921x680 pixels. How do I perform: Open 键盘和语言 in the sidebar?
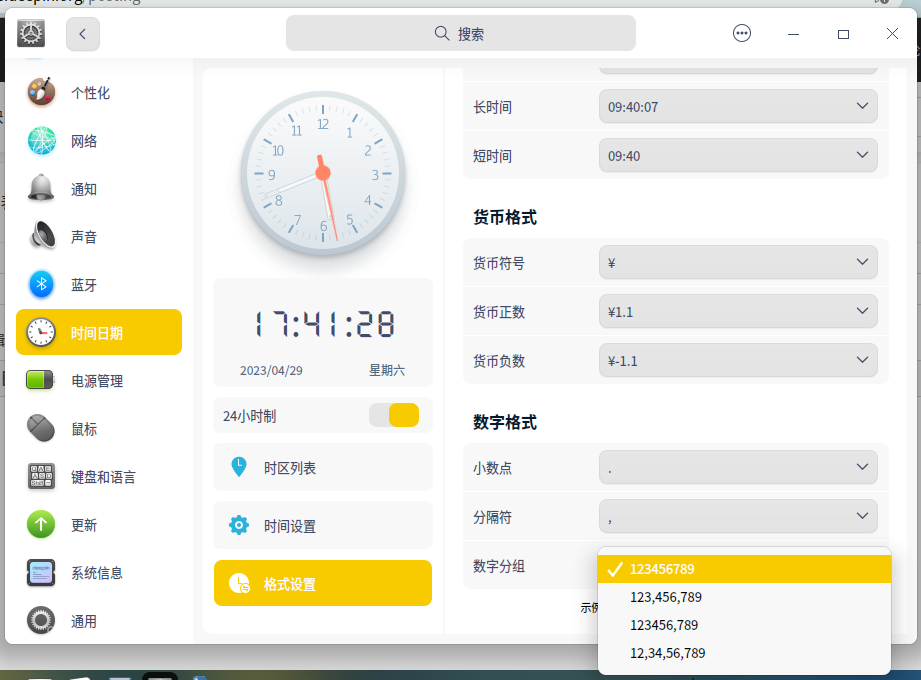coord(99,477)
